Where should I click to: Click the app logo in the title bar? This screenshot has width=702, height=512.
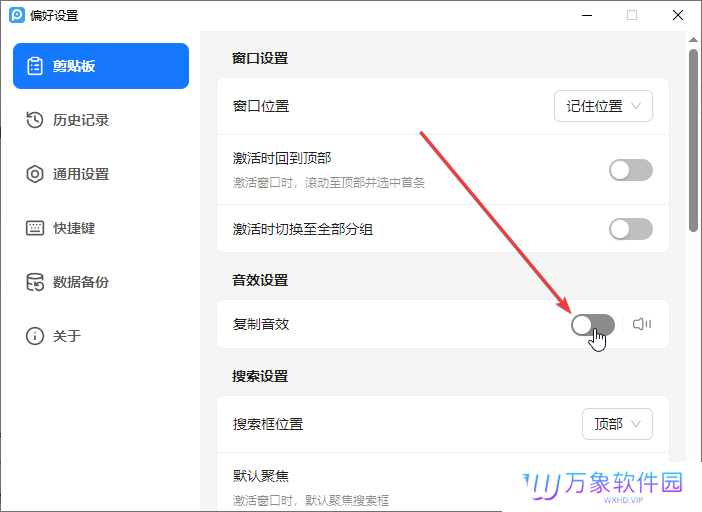coord(17,15)
